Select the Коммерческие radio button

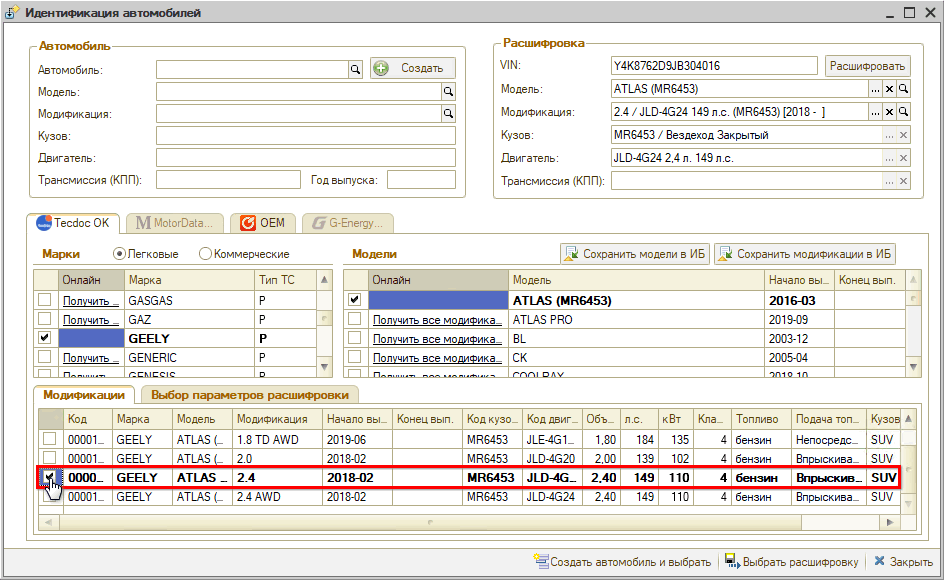tap(205, 254)
